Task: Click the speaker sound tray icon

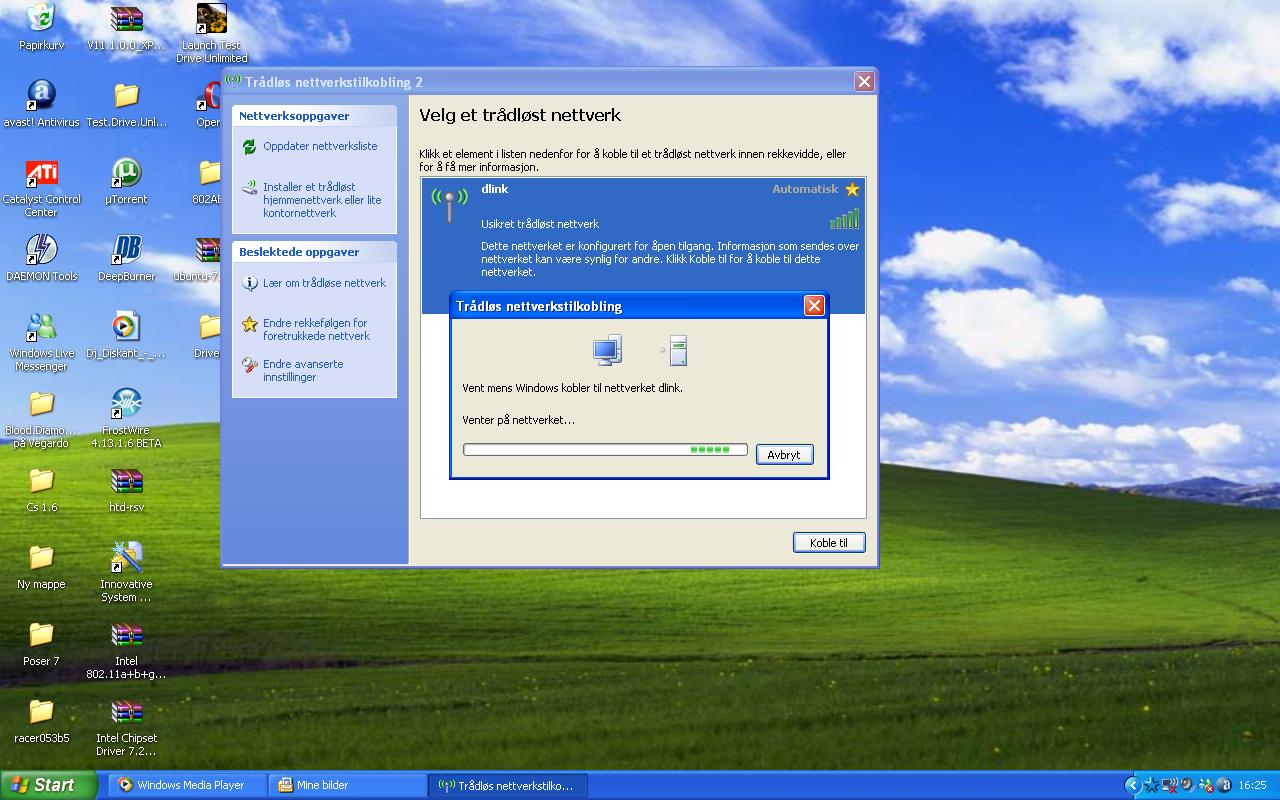Action: pos(1187,785)
